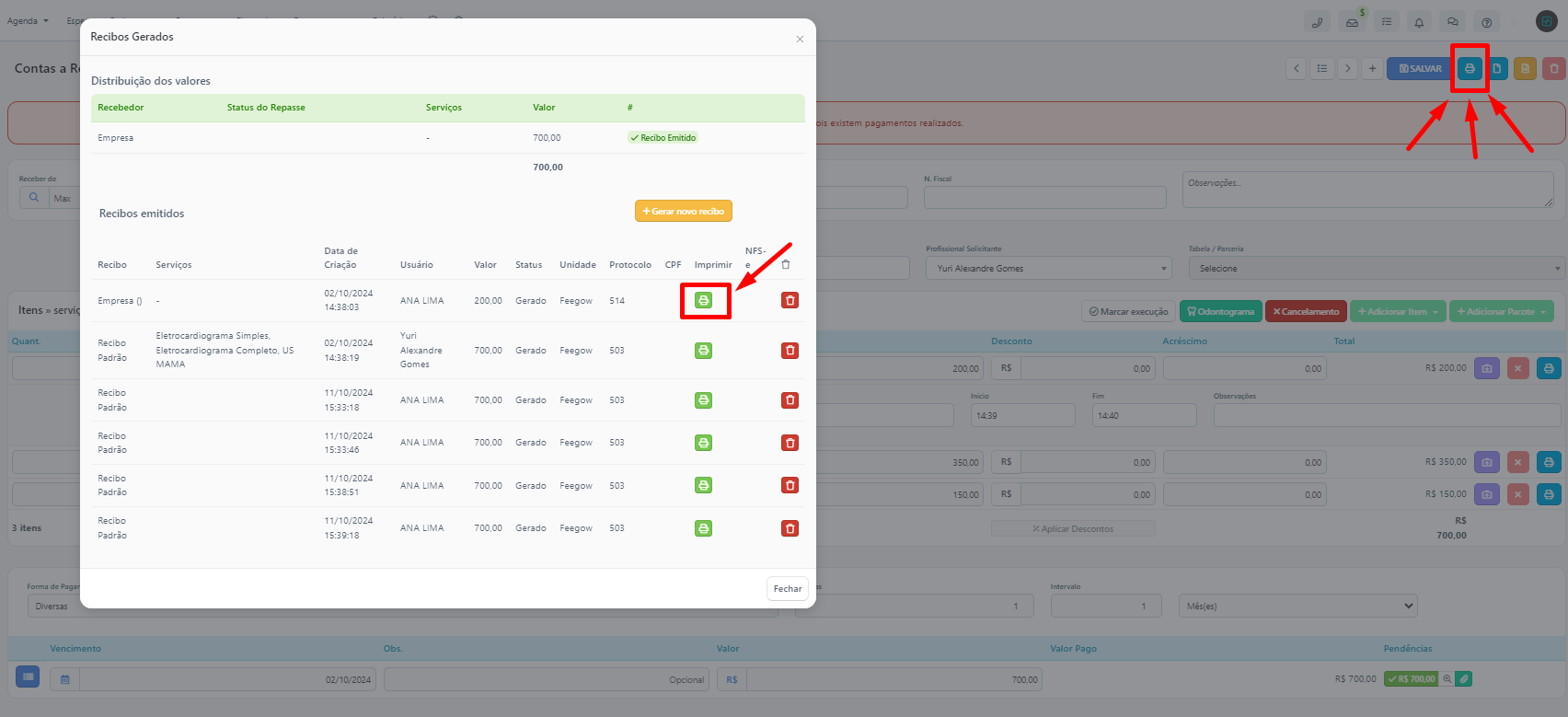Viewport: 1568px width, 717px height.
Task: Click the Observações text area
Action: click(1367, 190)
